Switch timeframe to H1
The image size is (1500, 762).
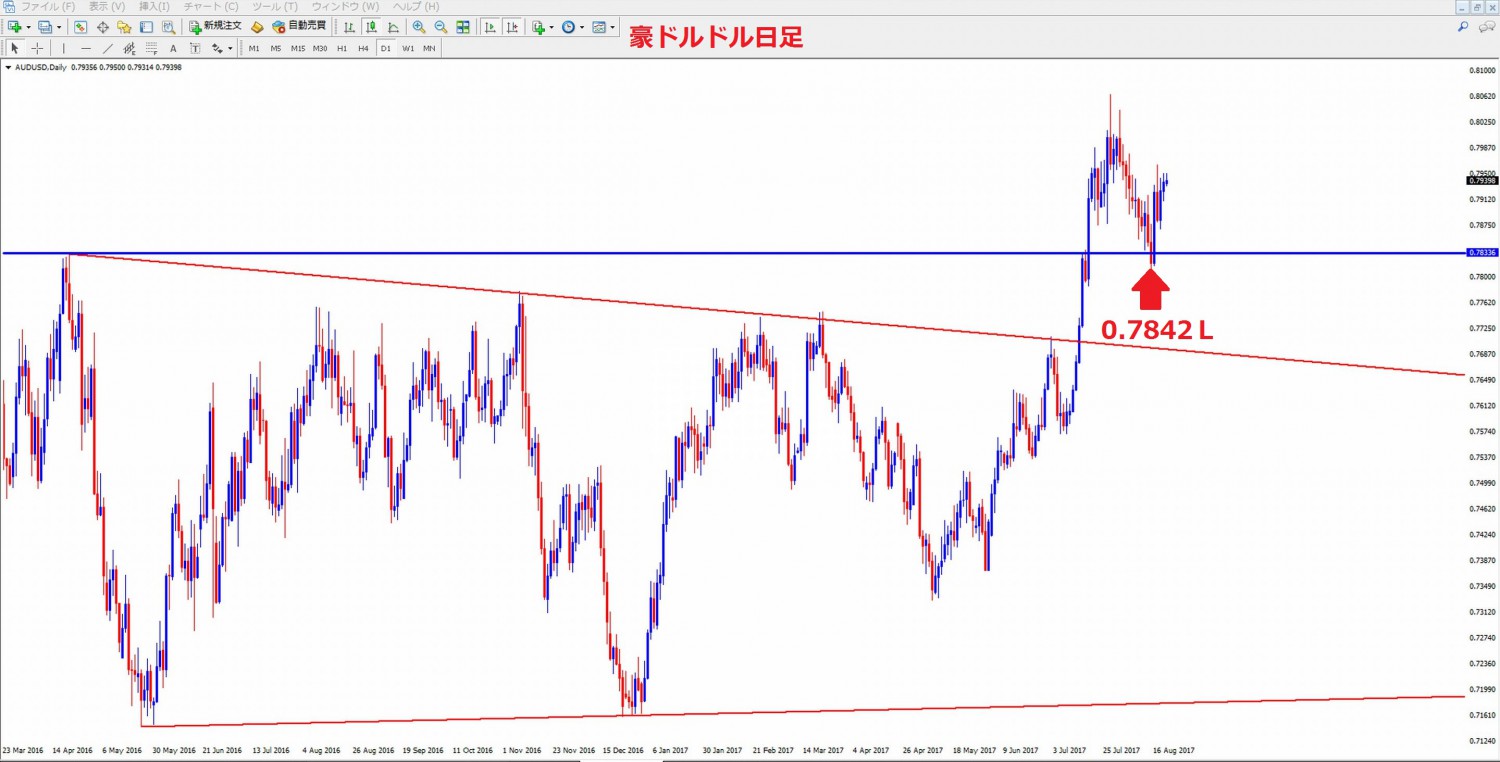pos(342,48)
